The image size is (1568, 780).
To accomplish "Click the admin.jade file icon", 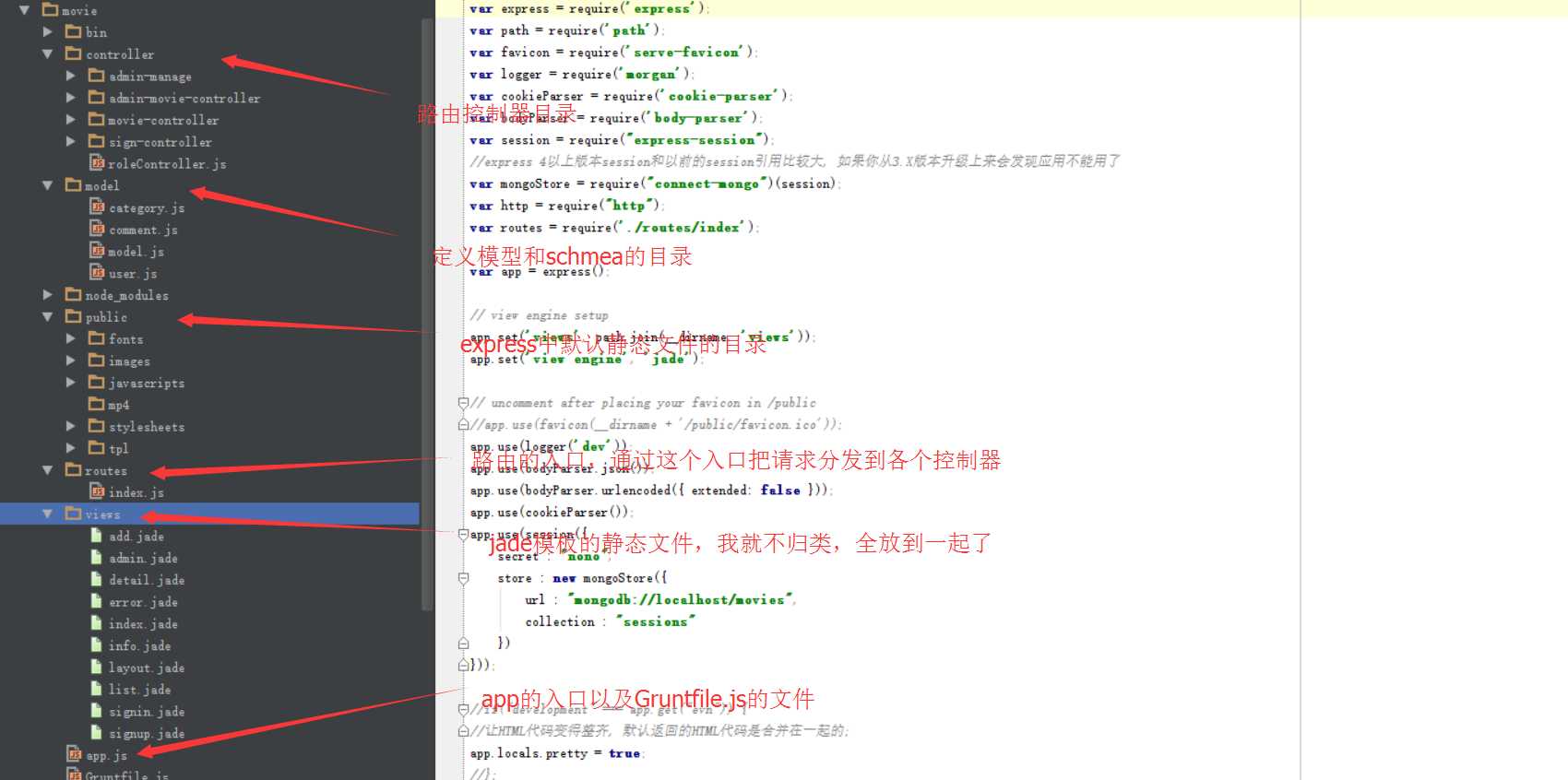I will tap(97, 557).
